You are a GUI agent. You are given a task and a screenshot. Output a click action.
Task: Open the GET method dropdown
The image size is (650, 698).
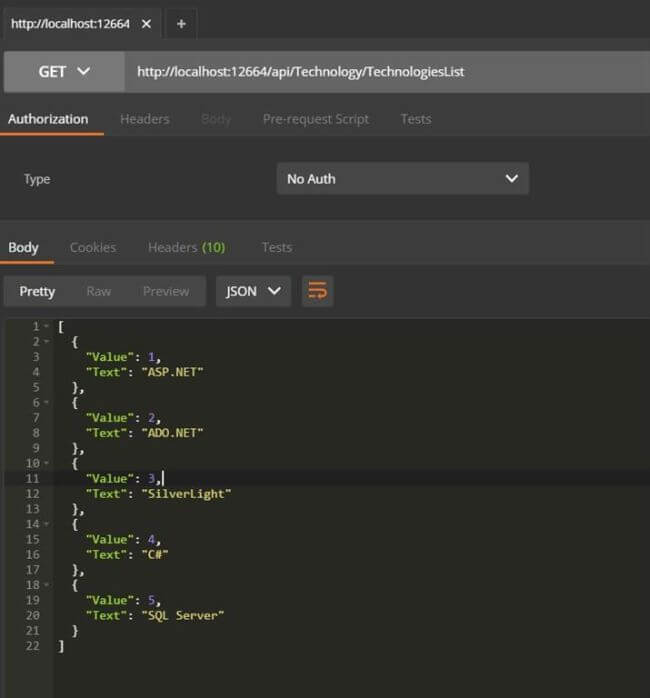click(63, 71)
